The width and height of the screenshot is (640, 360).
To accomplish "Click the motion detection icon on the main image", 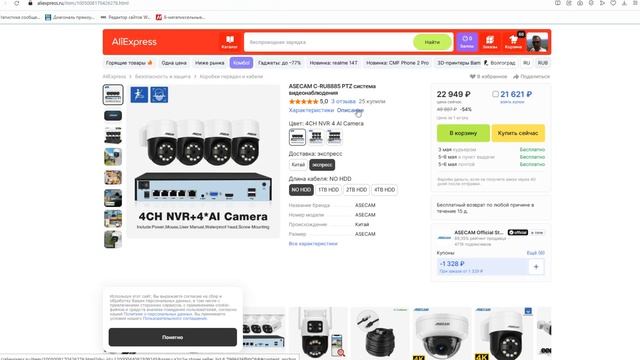I will (x=139, y=95).
